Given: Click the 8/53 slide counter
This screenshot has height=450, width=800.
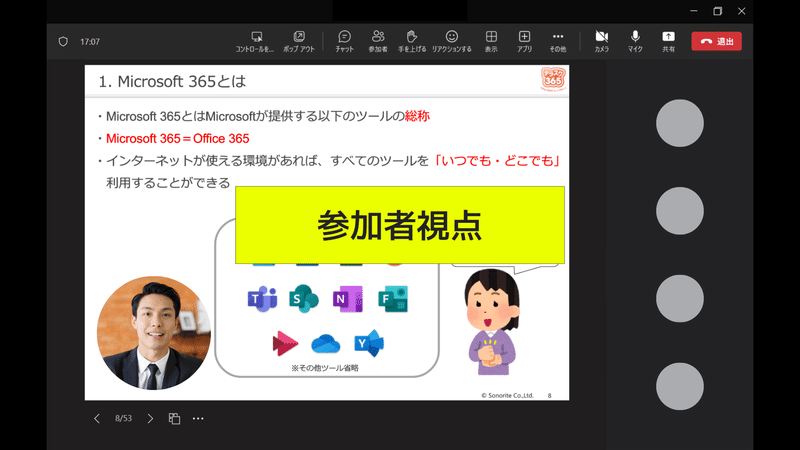Looking at the screenshot, I should [123, 418].
